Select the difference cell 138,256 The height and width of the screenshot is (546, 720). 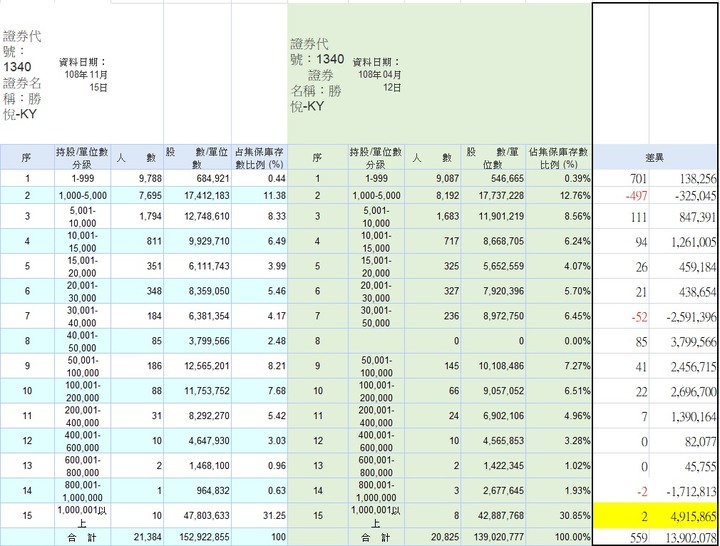pos(683,179)
